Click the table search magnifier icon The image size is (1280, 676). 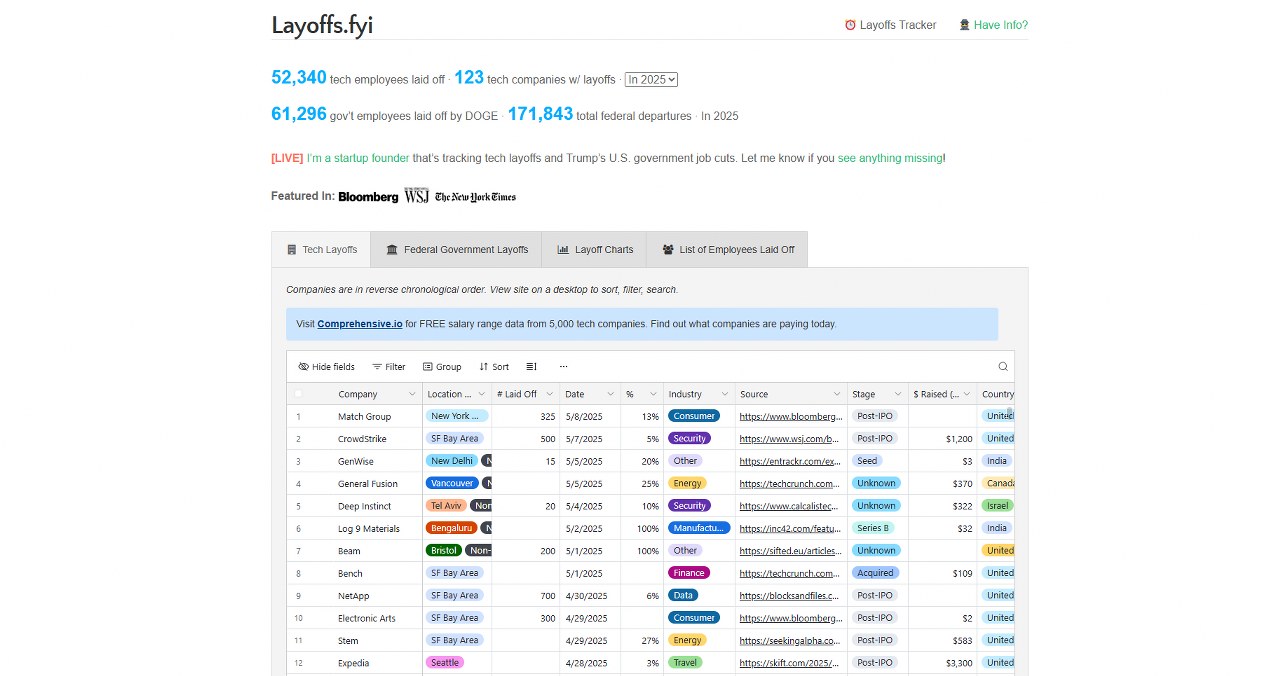tap(1003, 367)
